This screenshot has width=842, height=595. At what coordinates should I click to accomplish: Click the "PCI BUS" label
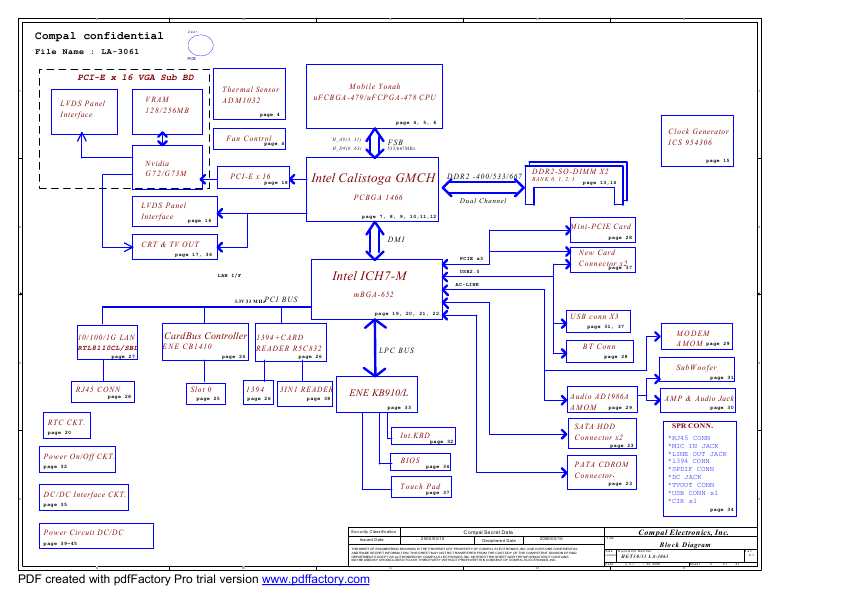[280, 299]
